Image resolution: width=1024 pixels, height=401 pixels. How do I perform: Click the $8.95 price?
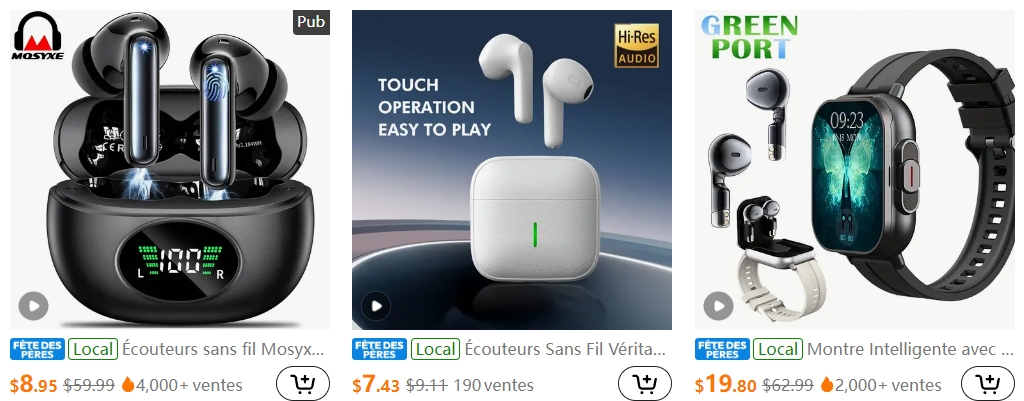coord(34,385)
